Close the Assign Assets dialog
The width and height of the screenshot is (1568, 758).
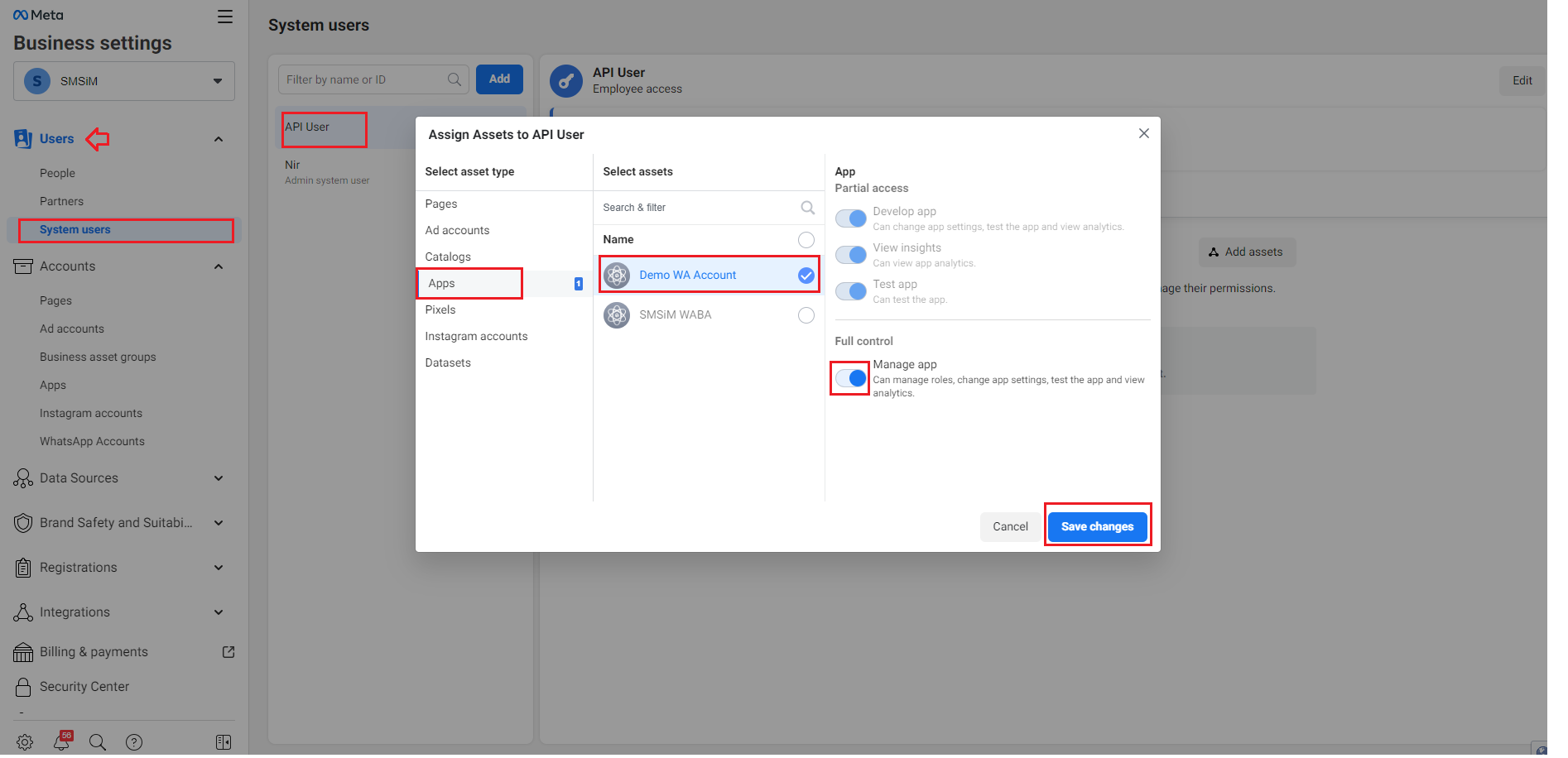pyautogui.click(x=1144, y=133)
